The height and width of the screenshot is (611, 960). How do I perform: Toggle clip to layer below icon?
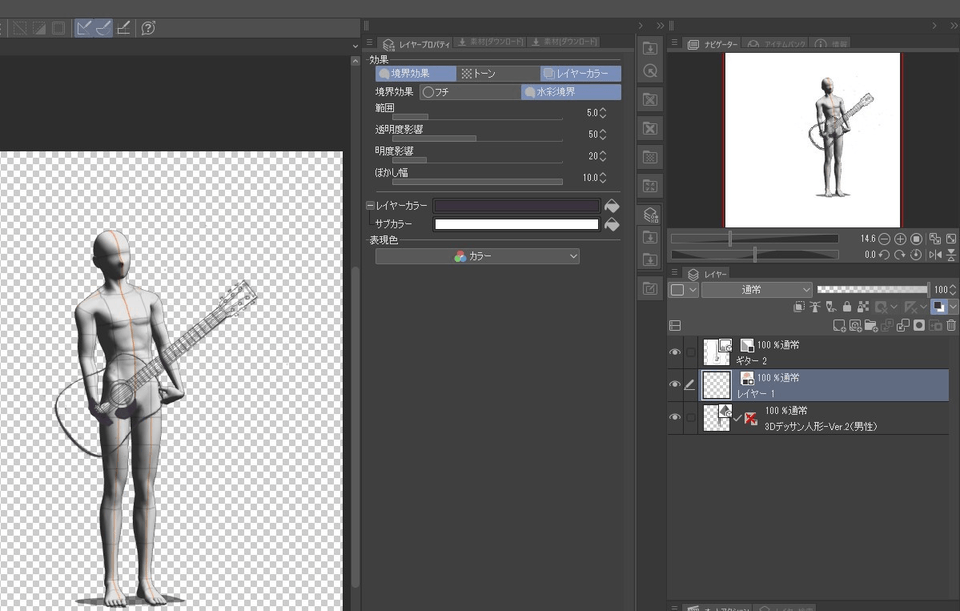click(799, 307)
